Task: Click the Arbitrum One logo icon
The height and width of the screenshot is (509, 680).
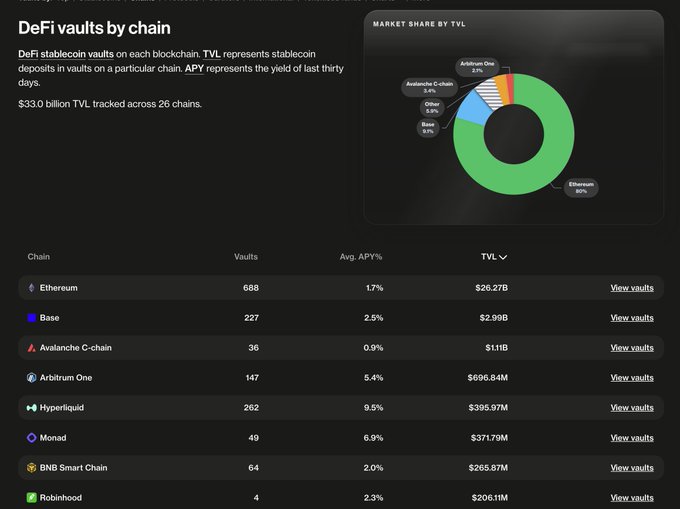Action: tap(31, 378)
